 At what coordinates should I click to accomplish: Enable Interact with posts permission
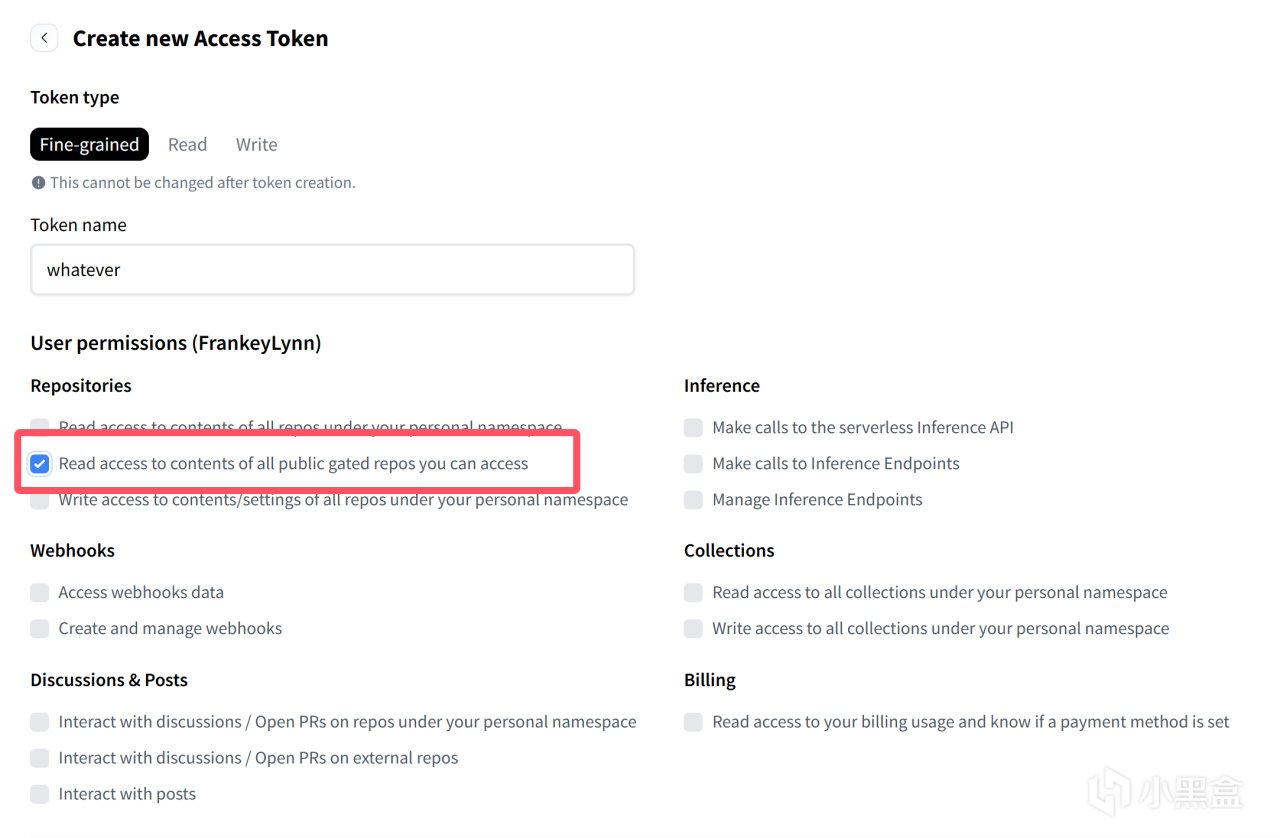[40, 794]
